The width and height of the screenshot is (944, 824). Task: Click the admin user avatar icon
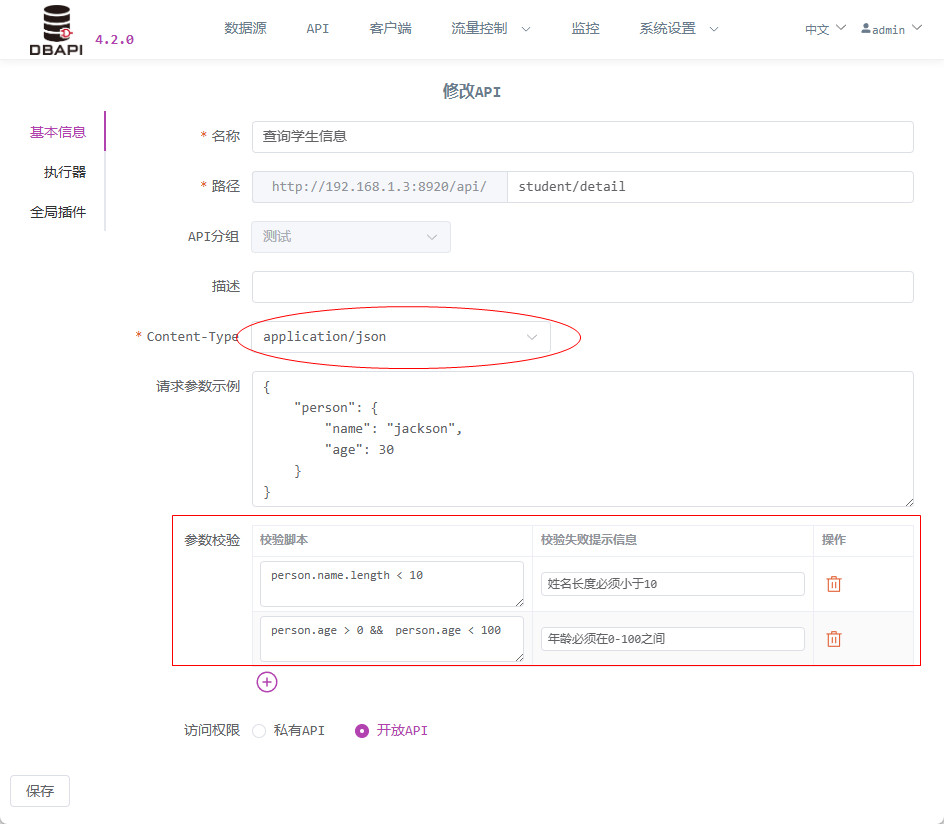(866, 28)
